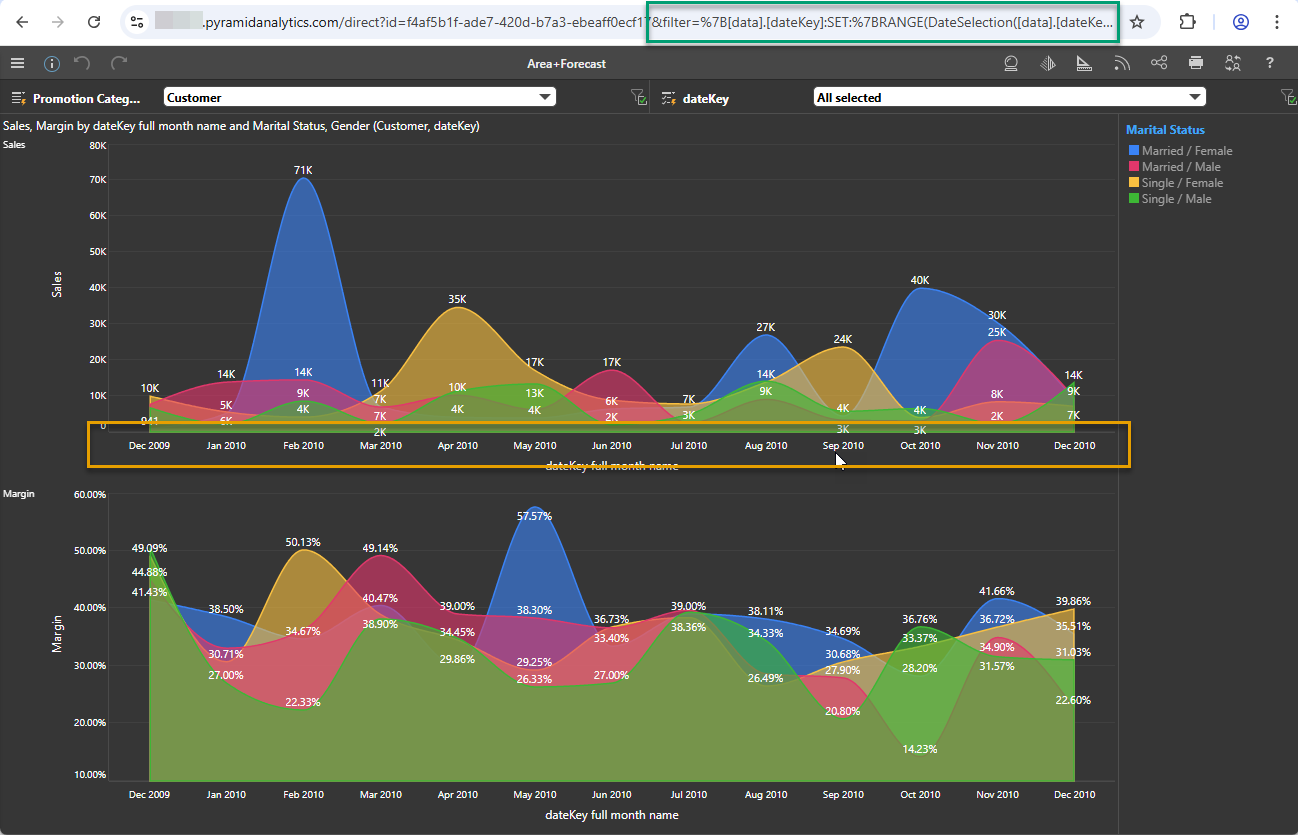Toggle the dateKey filter icon at far right

1288,97
